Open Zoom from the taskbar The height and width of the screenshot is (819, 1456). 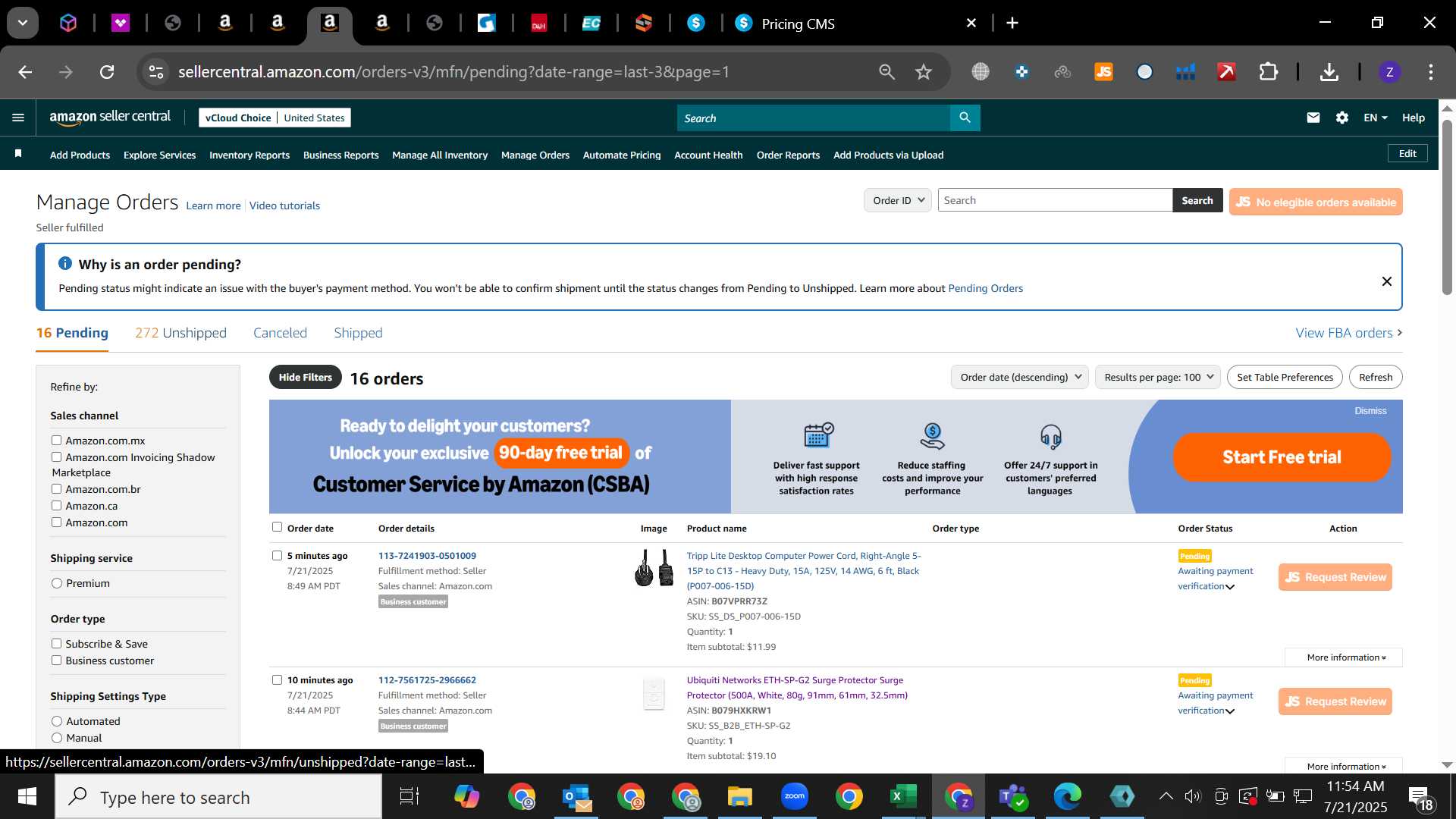click(794, 796)
